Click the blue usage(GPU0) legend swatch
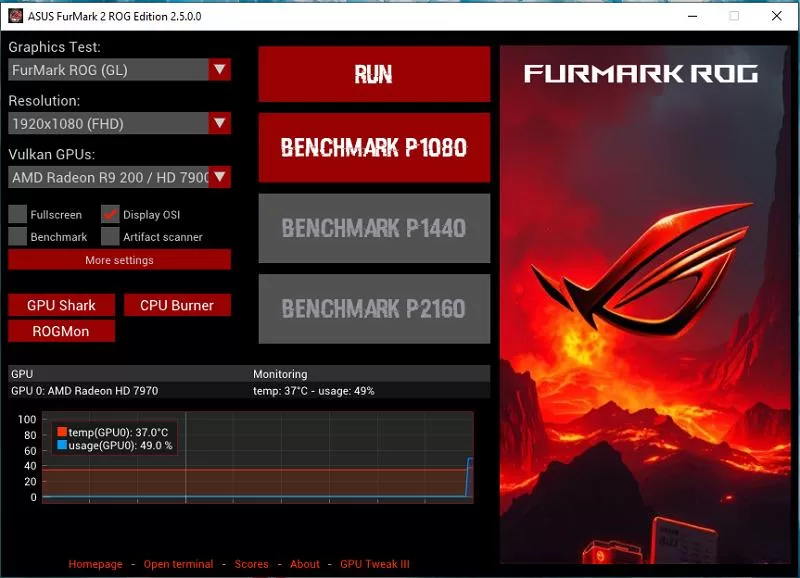800x578 pixels. point(62,445)
